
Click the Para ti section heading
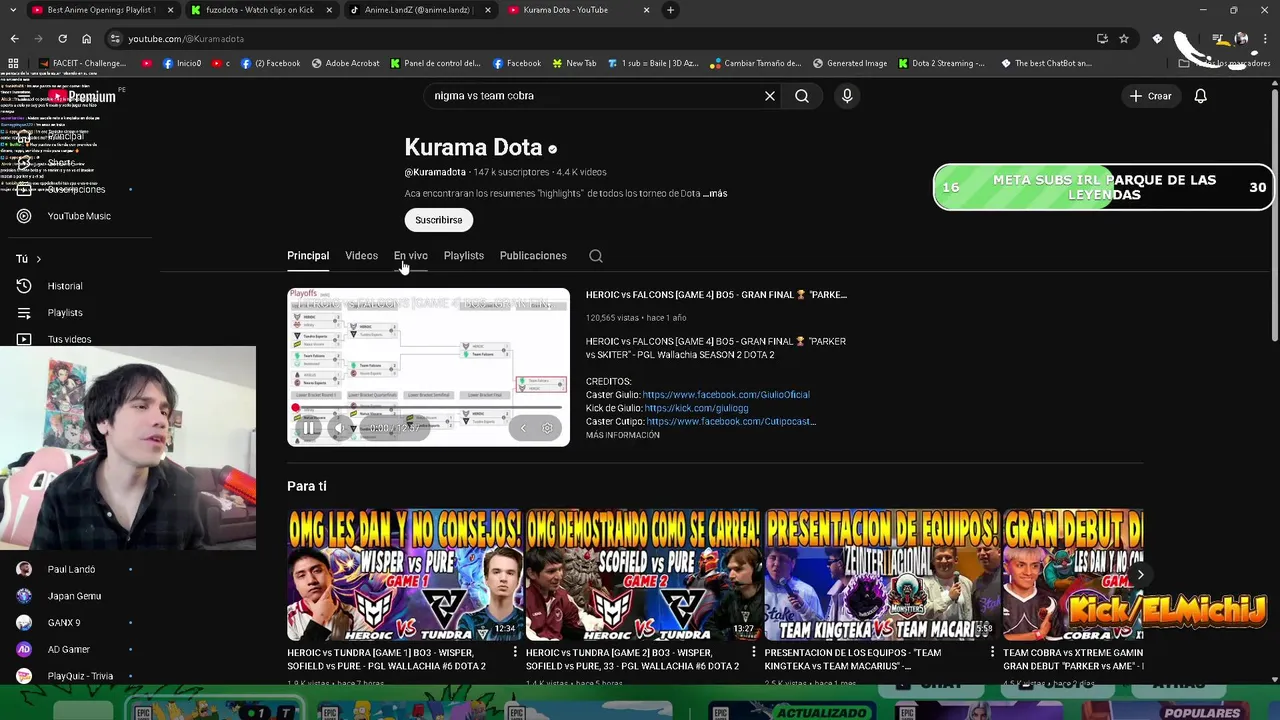[x=307, y=486]
